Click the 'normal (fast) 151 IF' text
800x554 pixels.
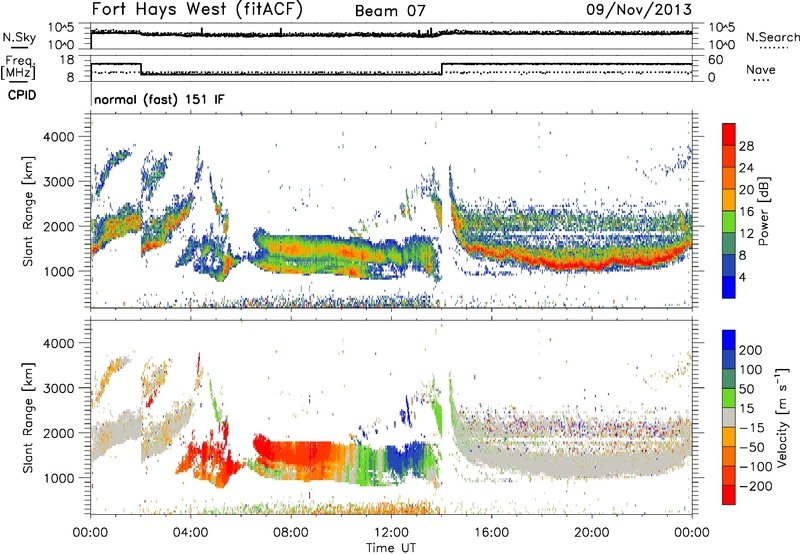(159, 99)
